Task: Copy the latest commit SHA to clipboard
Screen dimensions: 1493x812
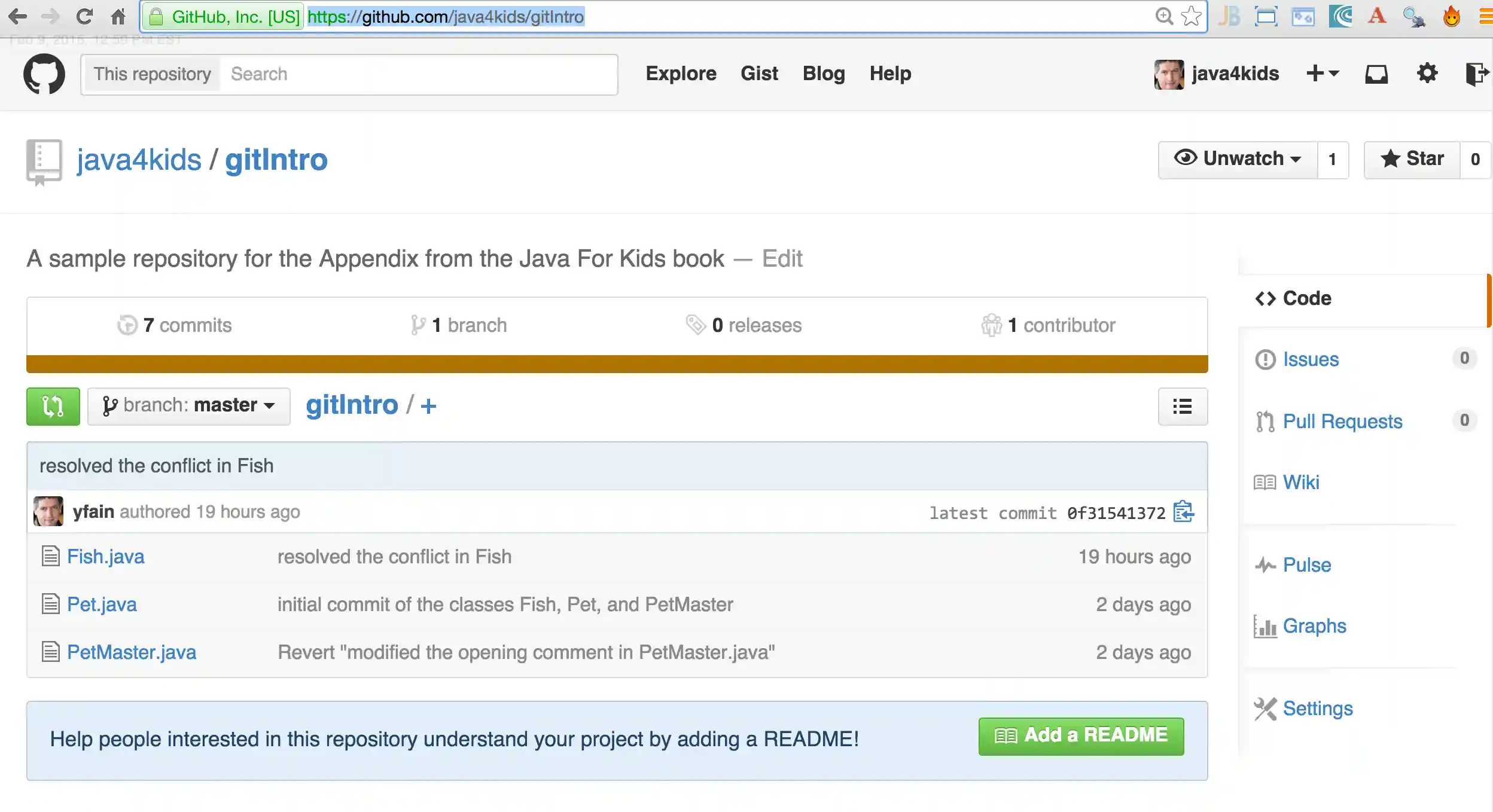Action: (x=1183, y=512)
